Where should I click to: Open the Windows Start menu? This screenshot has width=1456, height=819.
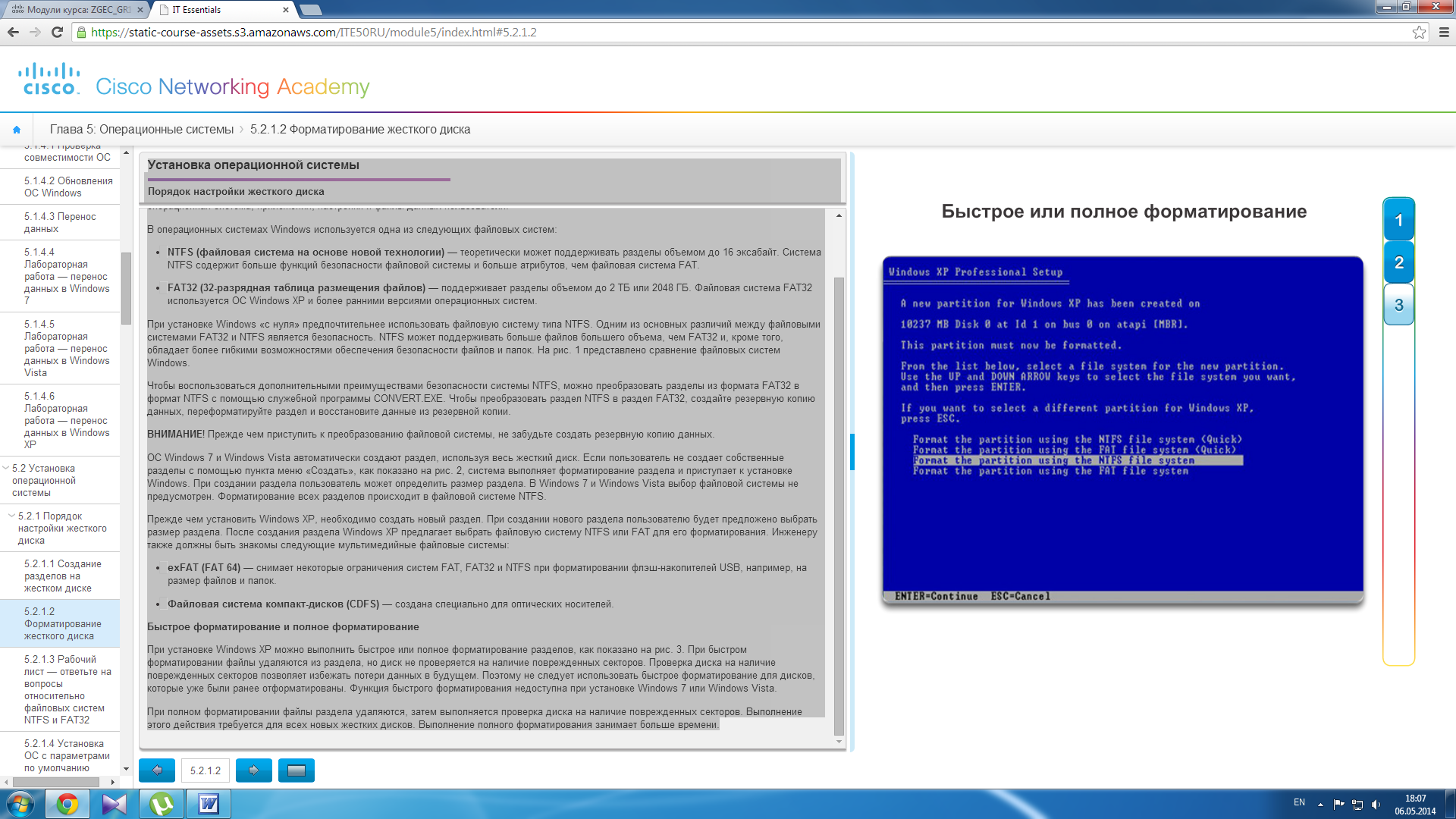tap(20, 804)
